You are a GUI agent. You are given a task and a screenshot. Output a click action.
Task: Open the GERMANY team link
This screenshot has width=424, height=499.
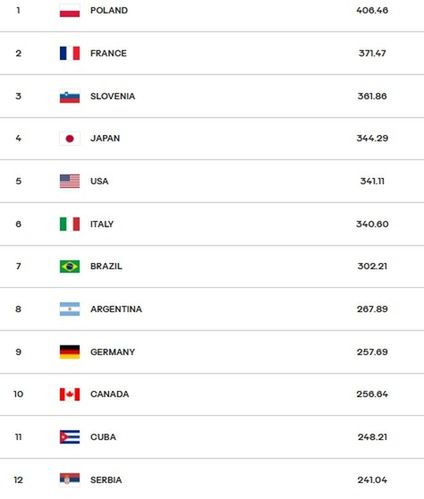113,352
